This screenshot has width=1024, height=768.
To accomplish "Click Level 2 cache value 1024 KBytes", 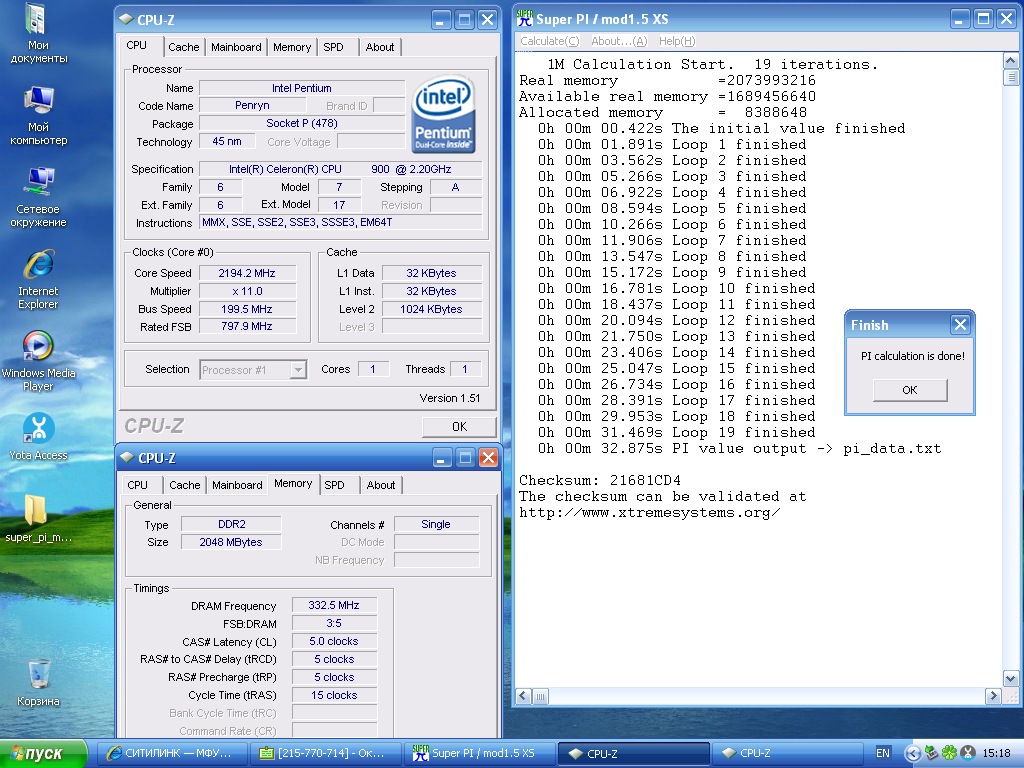I will coord(431,309).
